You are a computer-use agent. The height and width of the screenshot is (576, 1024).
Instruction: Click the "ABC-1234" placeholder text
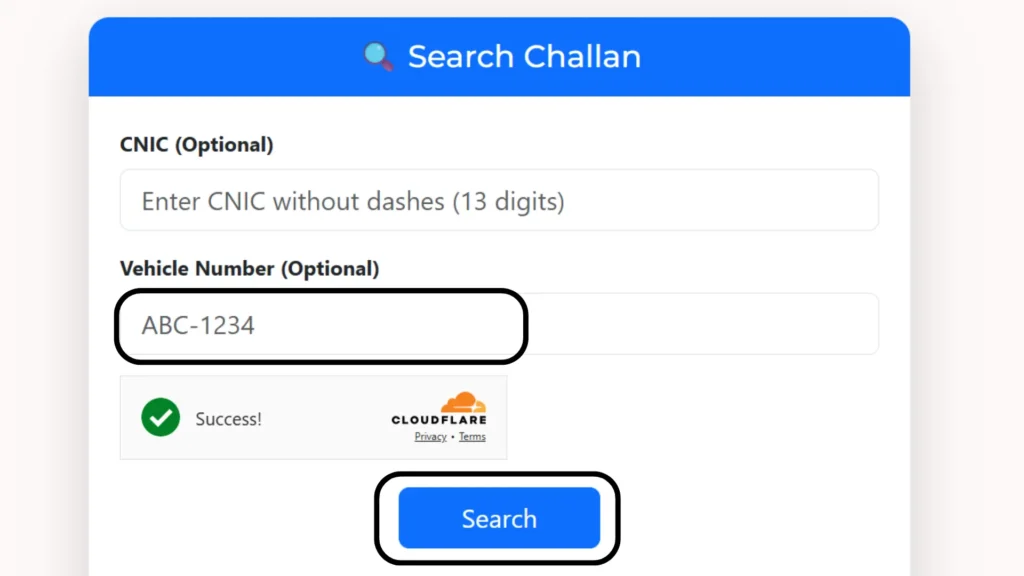pyautogui.click(x=198, y=325)
